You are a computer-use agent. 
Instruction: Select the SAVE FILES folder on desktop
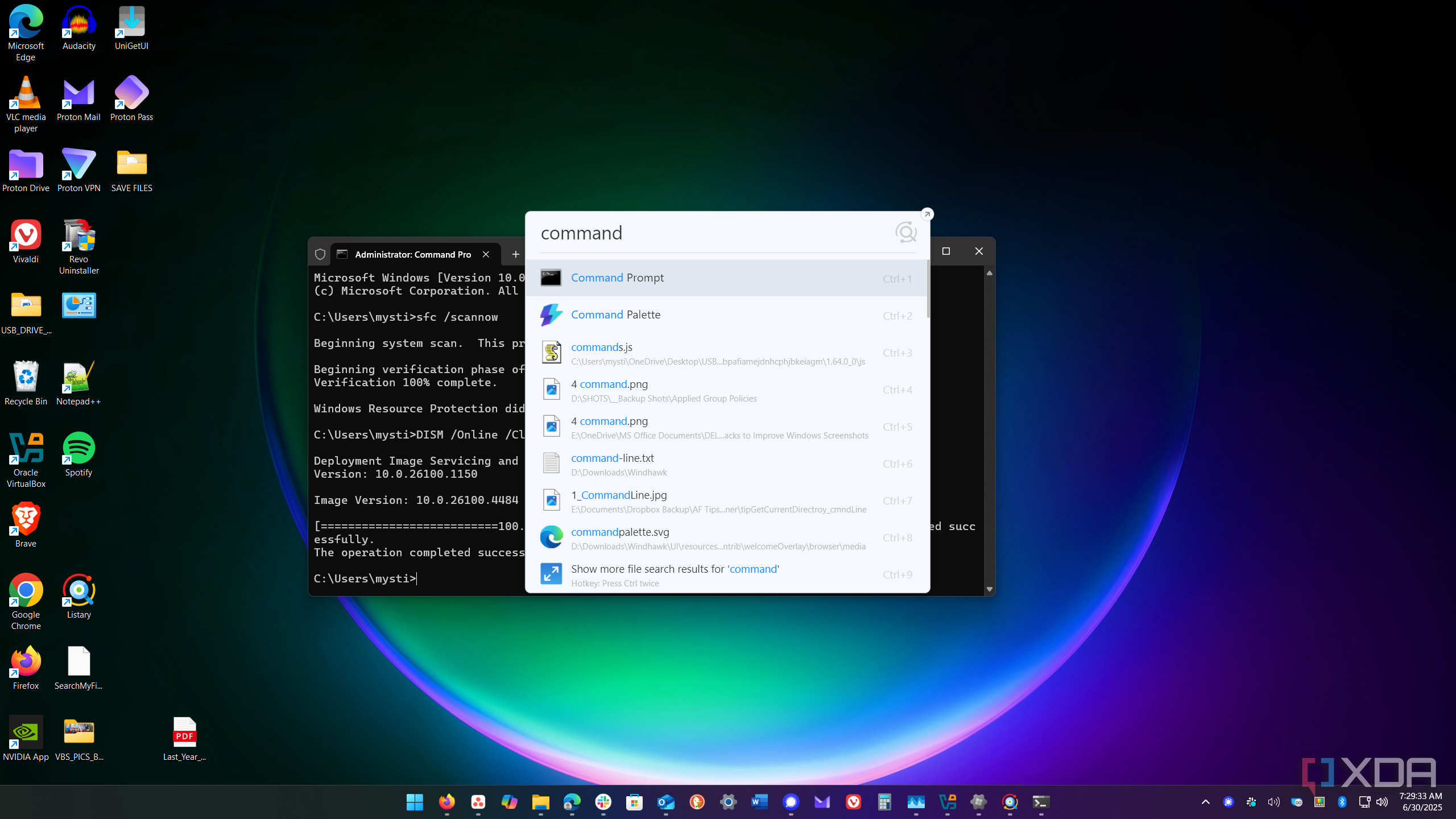131,169
